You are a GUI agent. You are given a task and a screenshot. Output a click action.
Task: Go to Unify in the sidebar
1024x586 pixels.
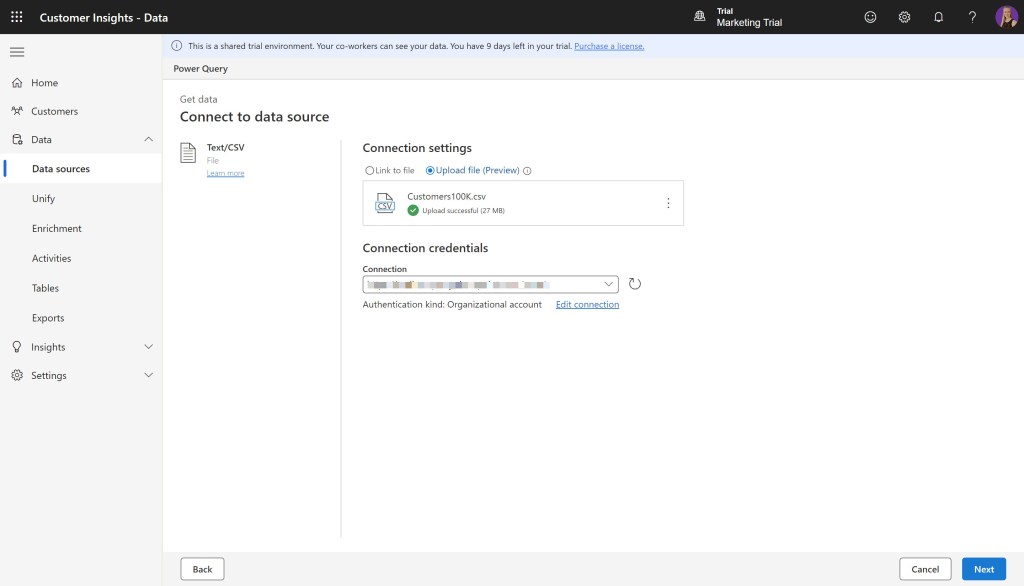43,199
